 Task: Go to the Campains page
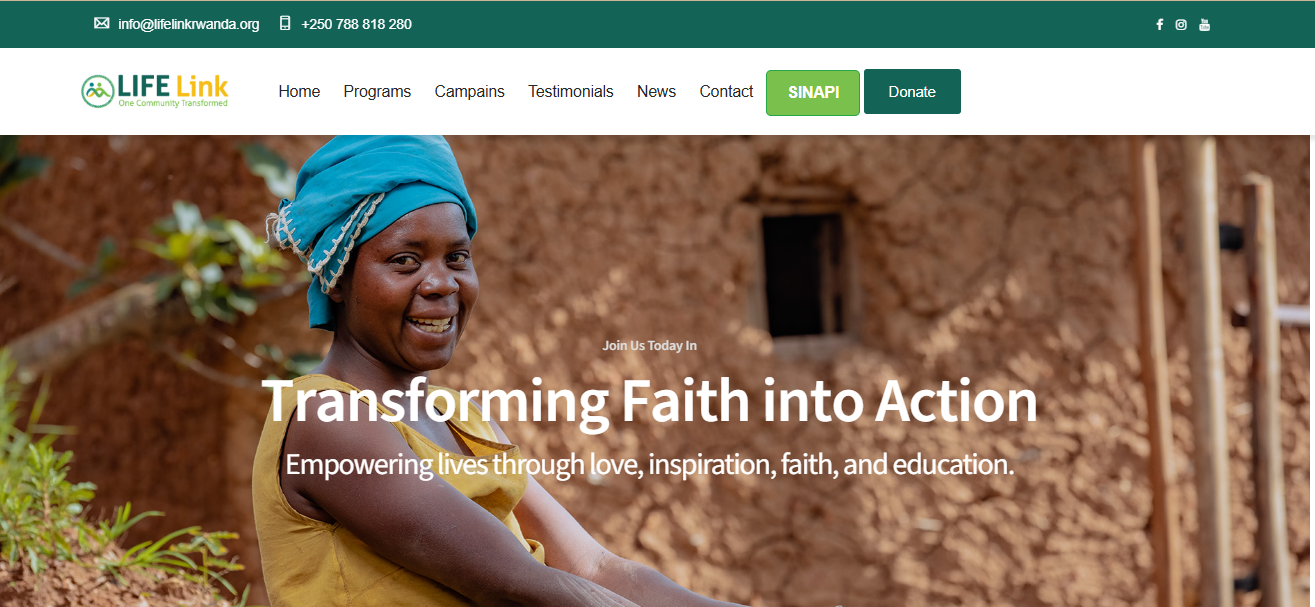469,91
